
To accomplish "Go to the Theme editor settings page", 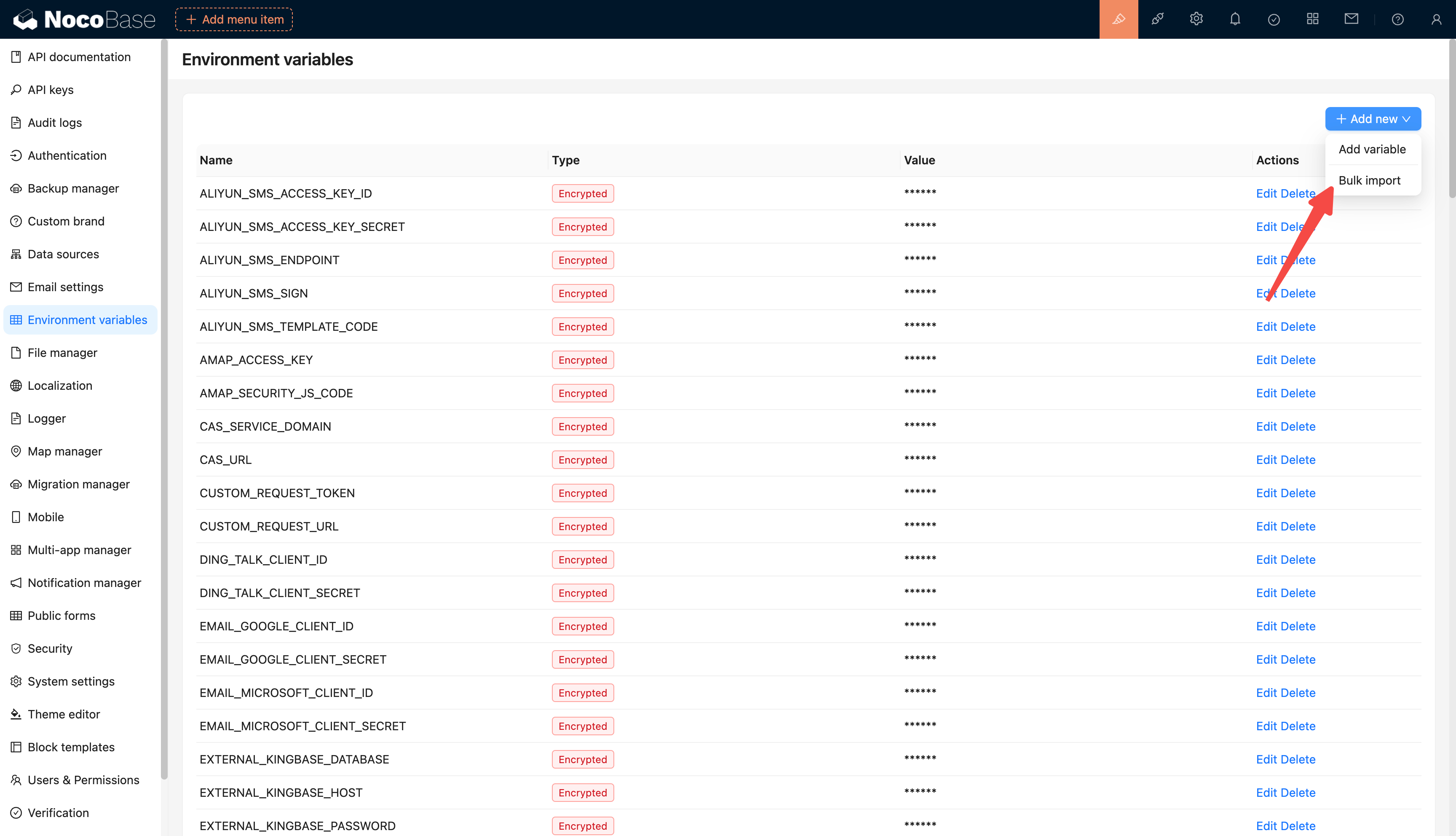I will coord(64,714).
